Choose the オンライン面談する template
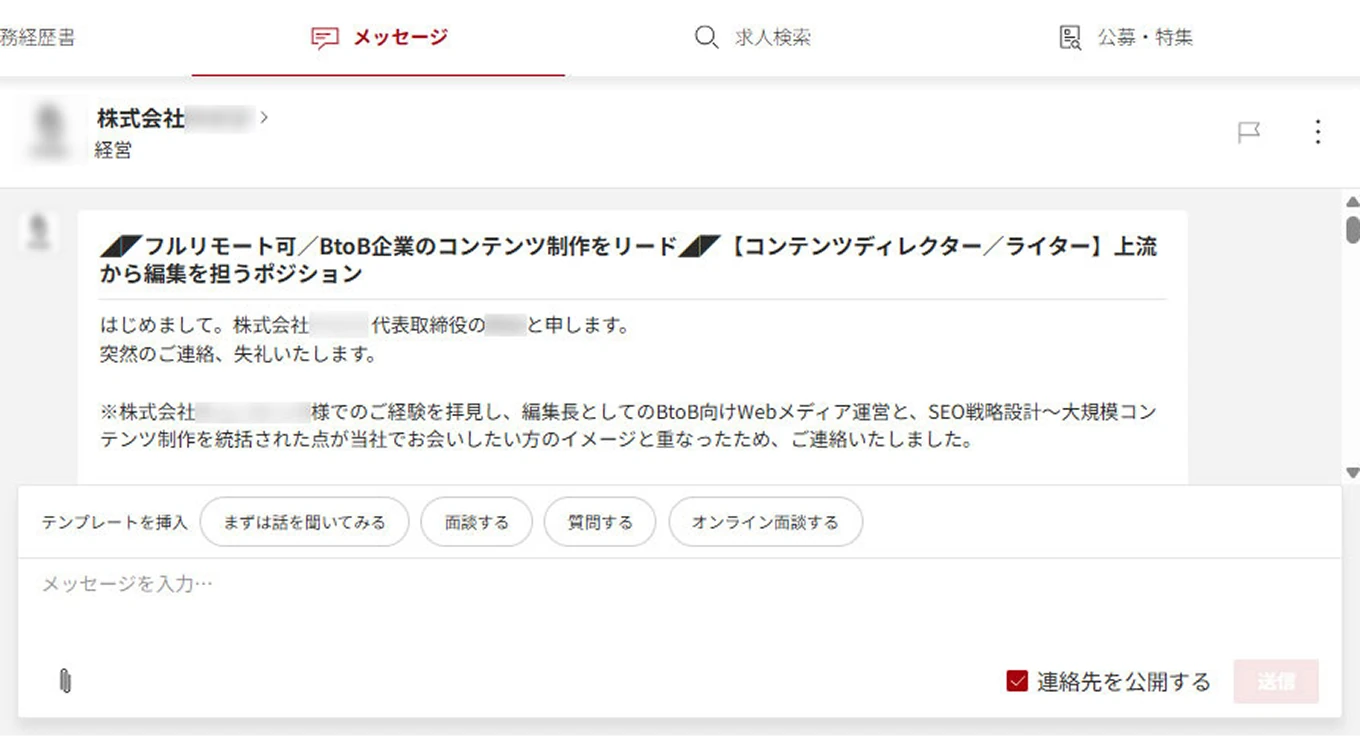Viewport: 1360px width, 736px height. pyautogui.click(x=765, y=521)
